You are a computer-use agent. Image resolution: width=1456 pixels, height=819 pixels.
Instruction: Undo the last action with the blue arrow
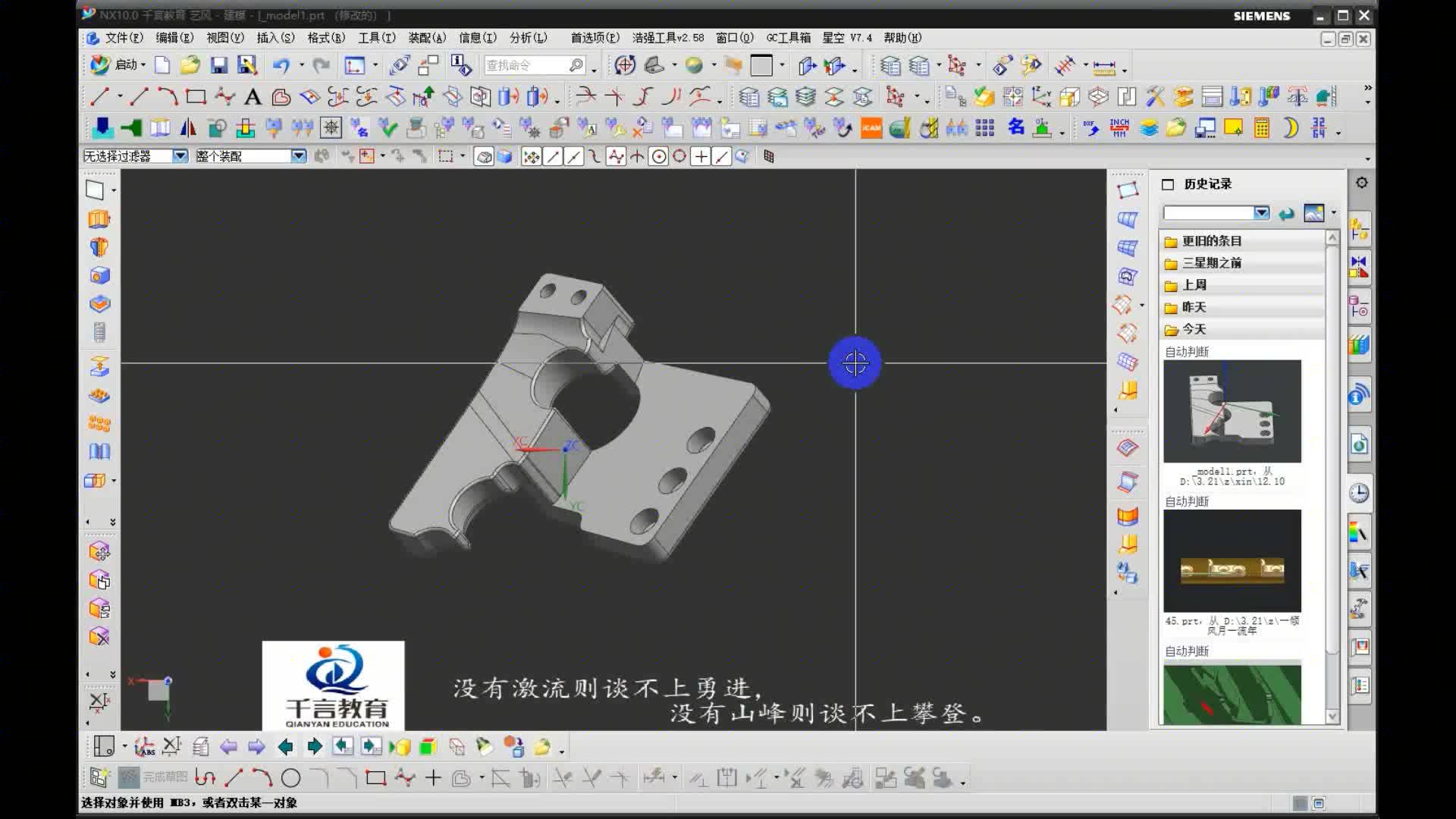pyautogui.click(x=281, y=65)
